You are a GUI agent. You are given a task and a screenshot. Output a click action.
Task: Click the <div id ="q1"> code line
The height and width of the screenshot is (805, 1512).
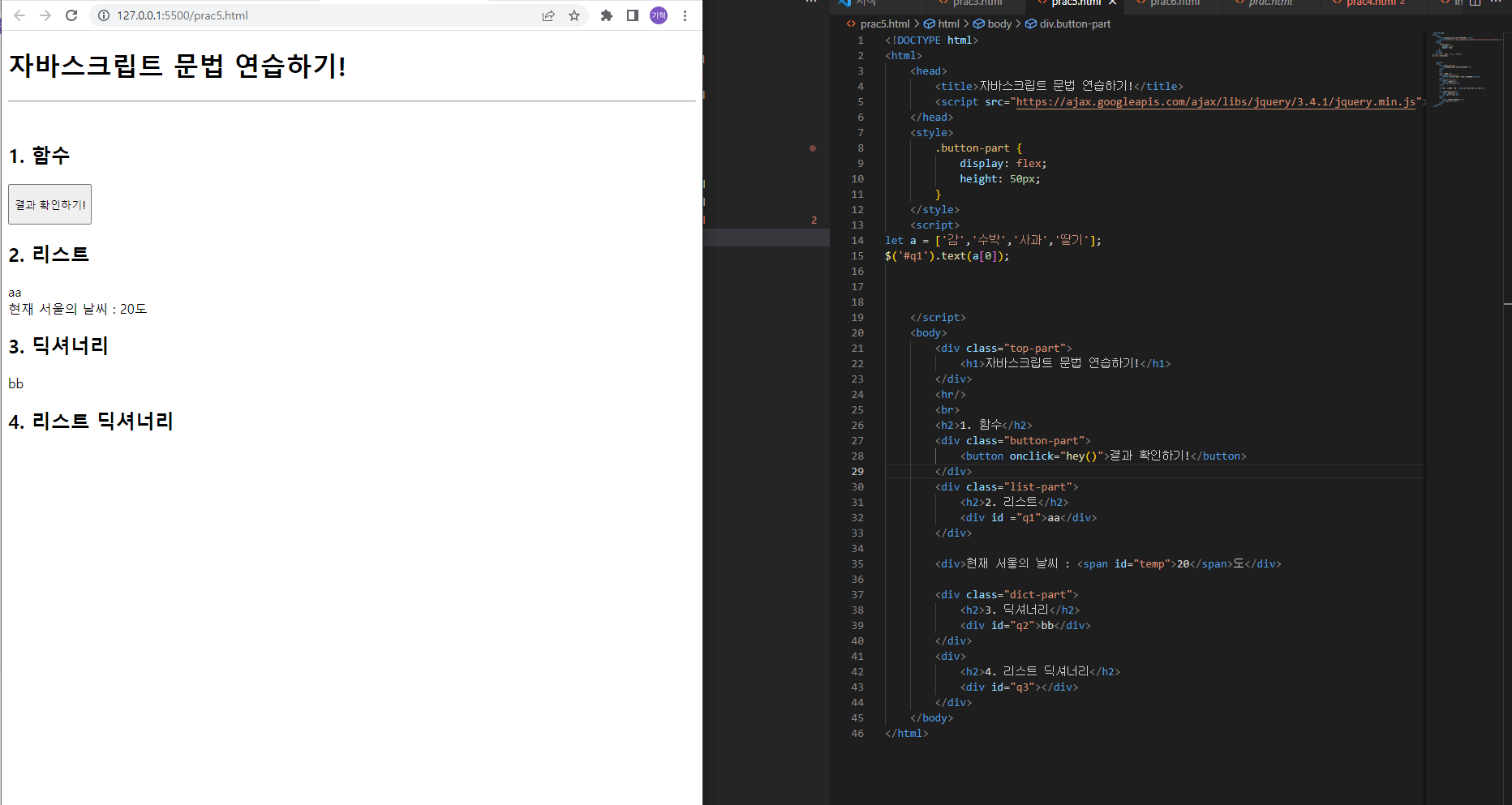coord(1029,518)
